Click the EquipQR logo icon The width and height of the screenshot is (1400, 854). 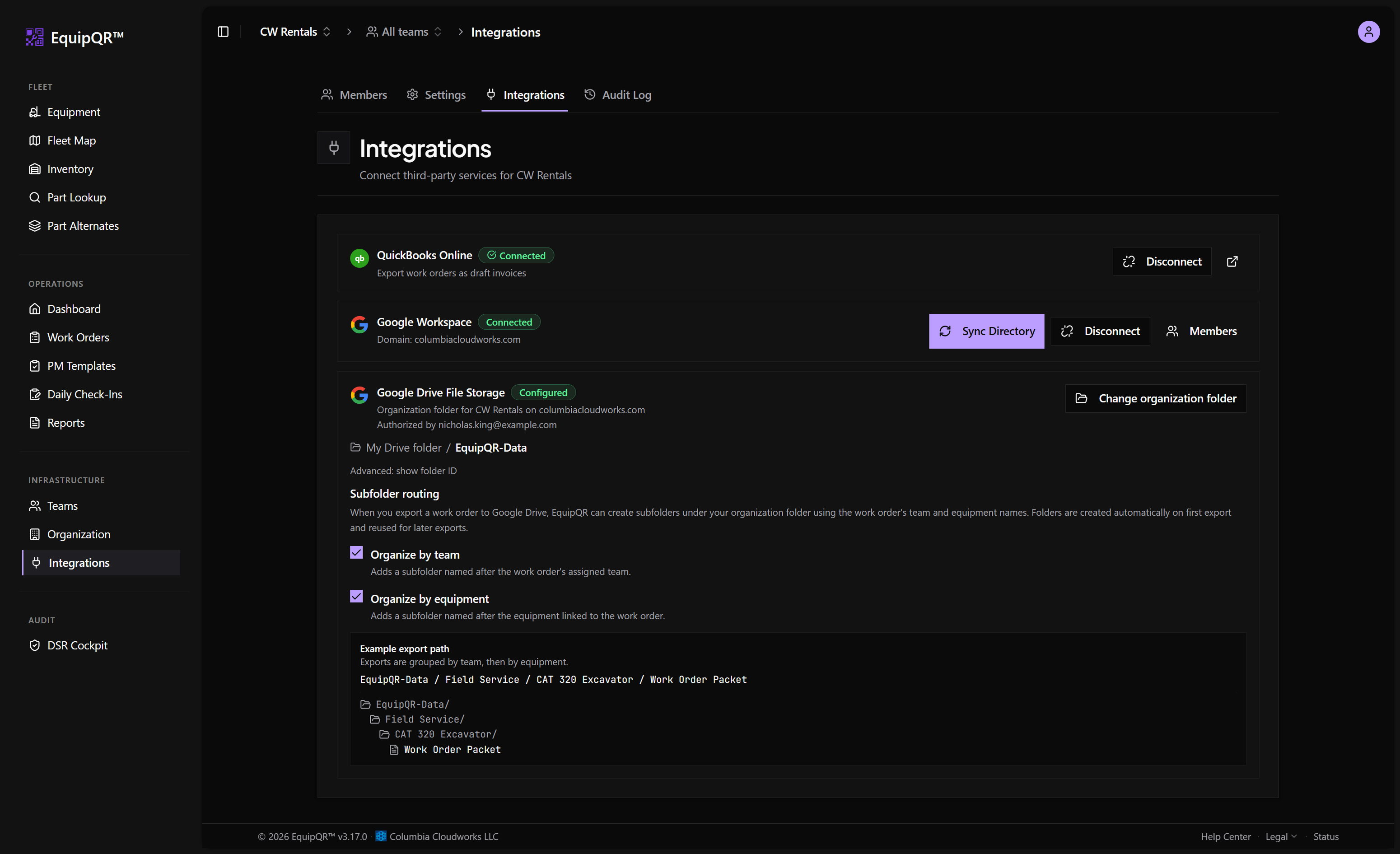point(35,37)
